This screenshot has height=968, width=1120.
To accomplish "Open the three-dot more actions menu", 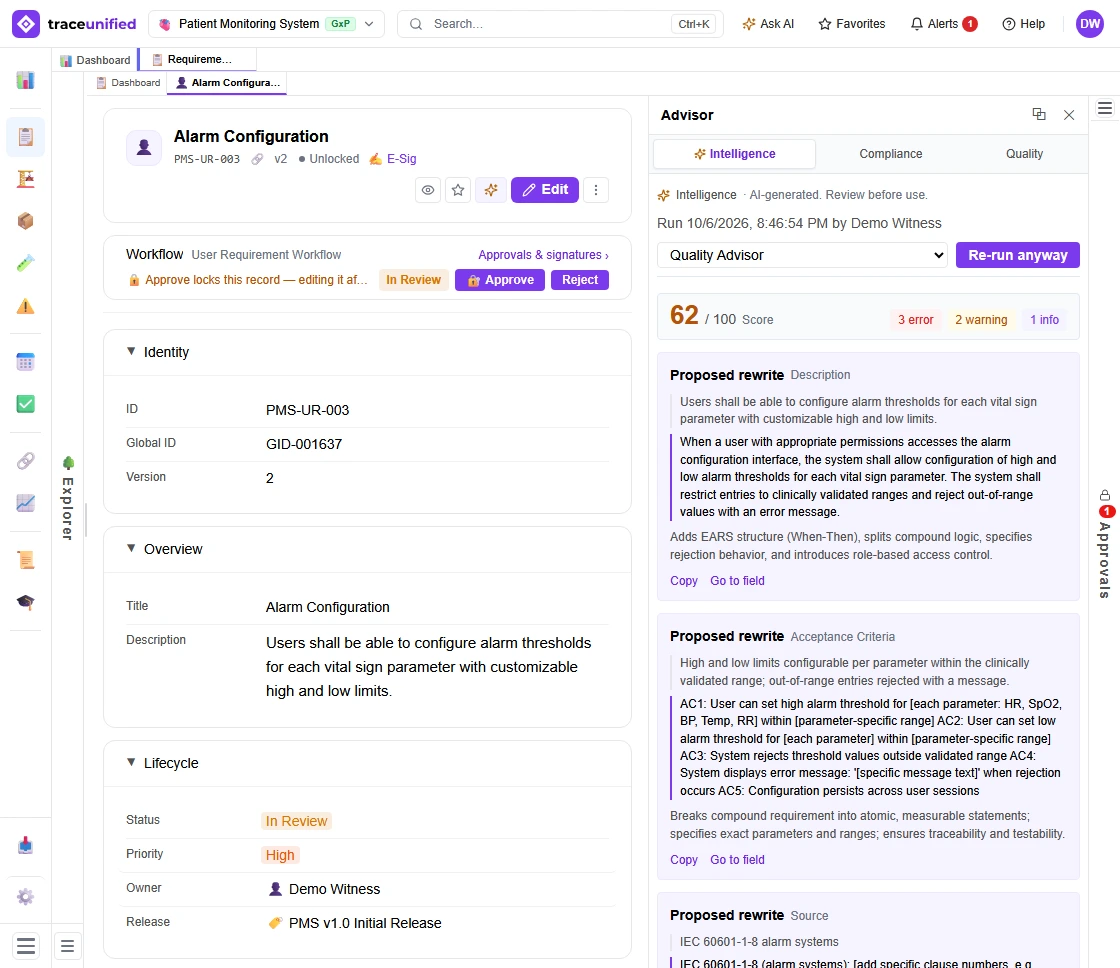I will point(596,190).
